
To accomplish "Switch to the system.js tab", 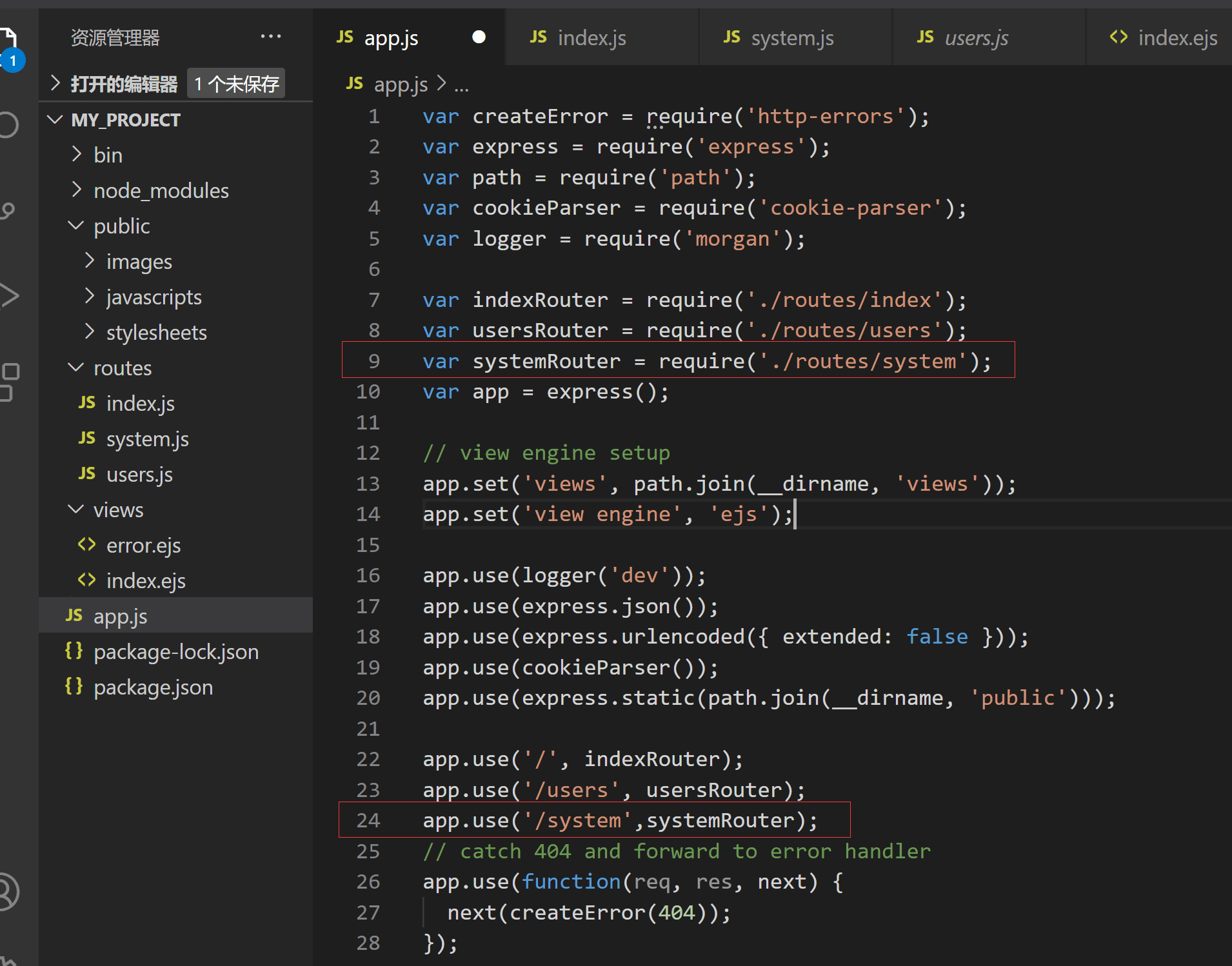I will (791, 38).
